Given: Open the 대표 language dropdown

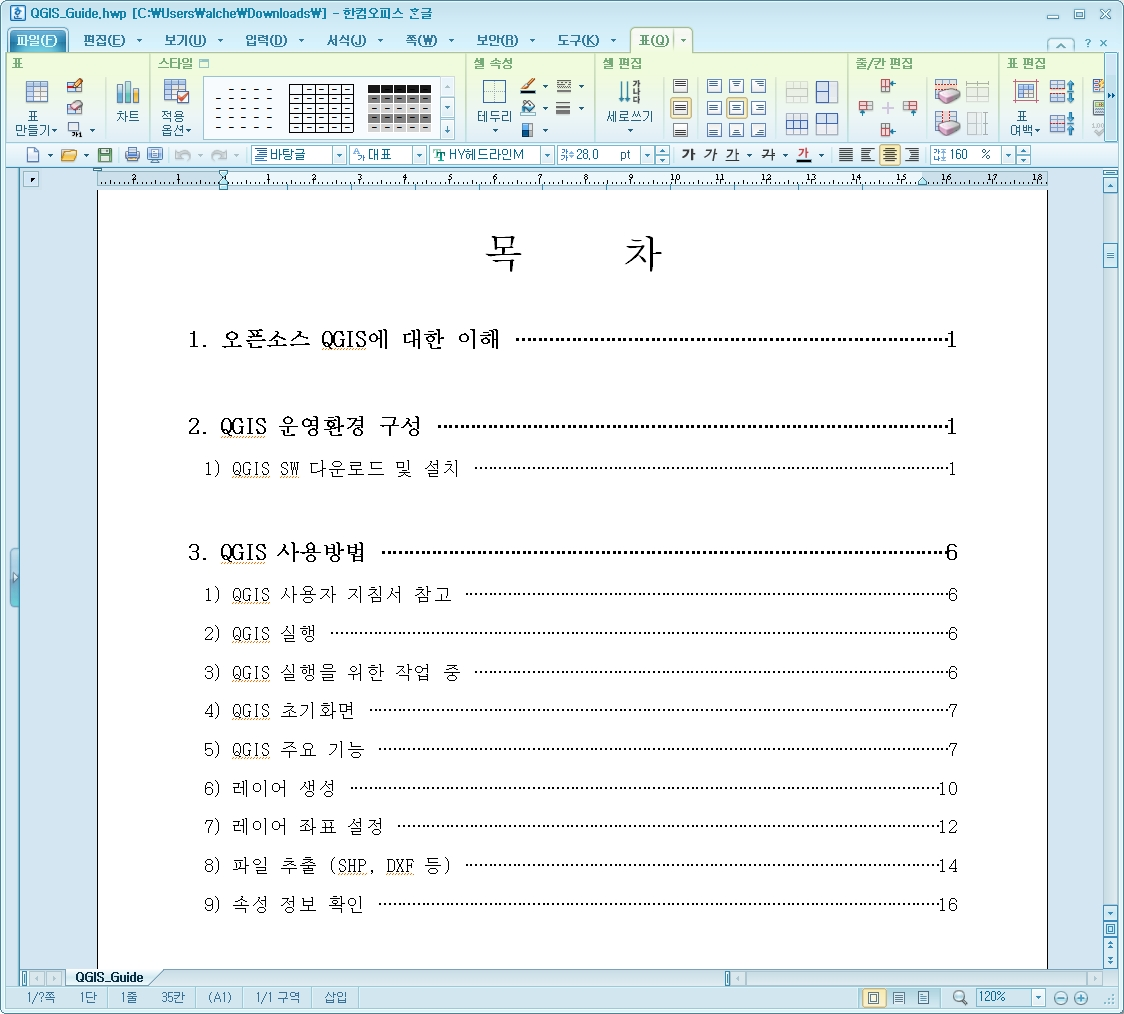Looking at the screenshot, I should 419,155.
